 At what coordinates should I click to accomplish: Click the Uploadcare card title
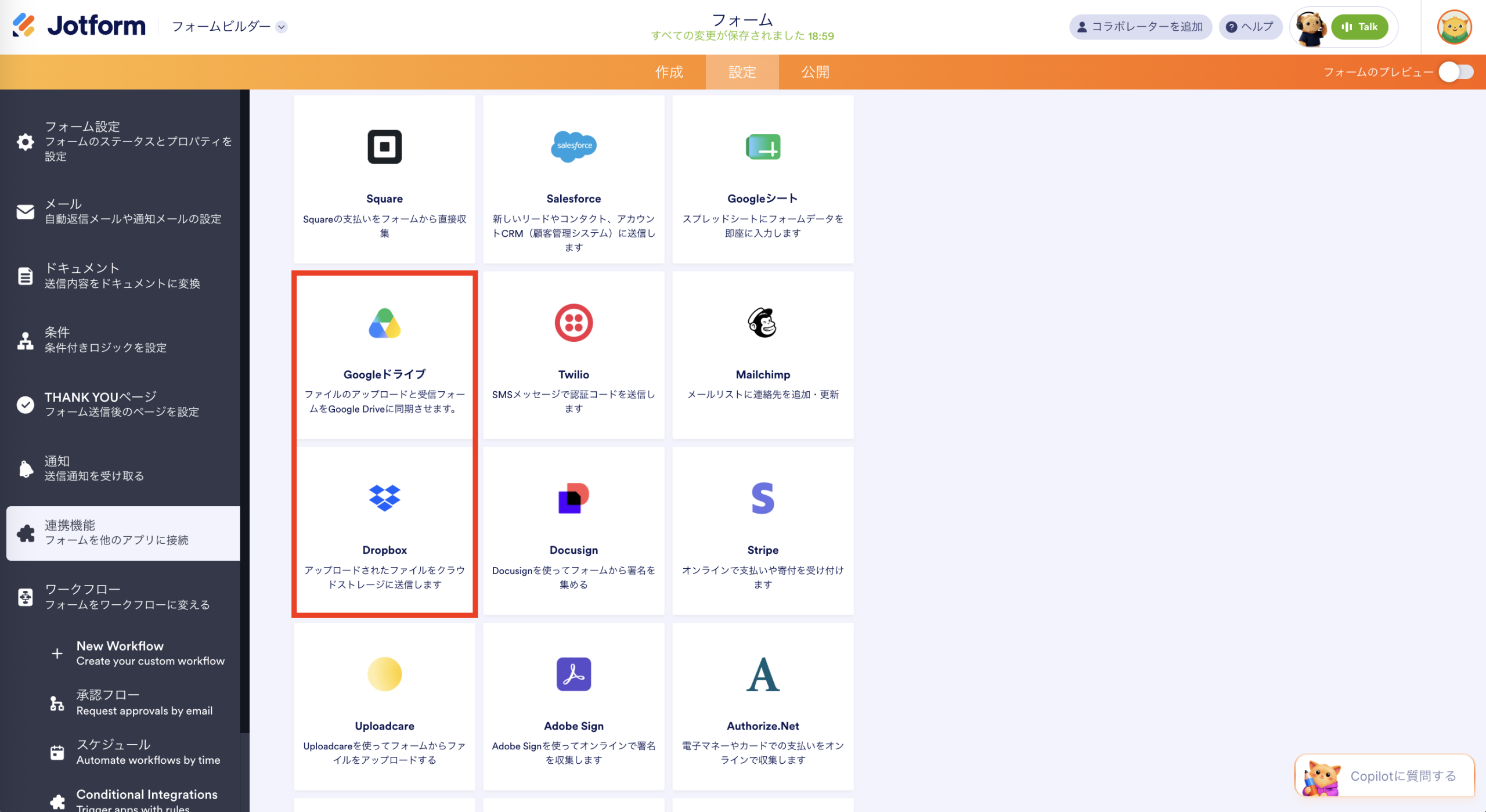pos(384,726)
